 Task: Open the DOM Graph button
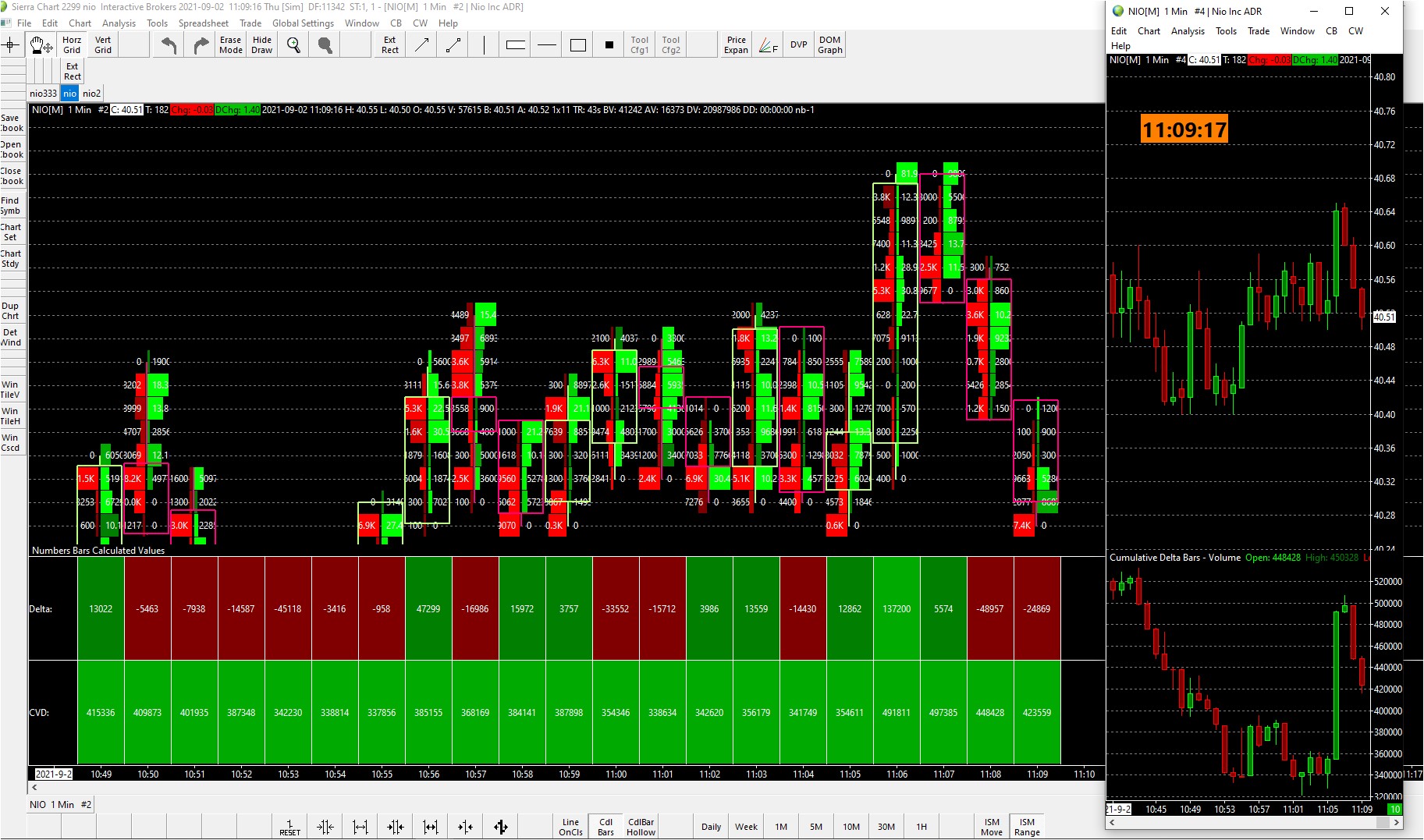[x=829, y=45]
